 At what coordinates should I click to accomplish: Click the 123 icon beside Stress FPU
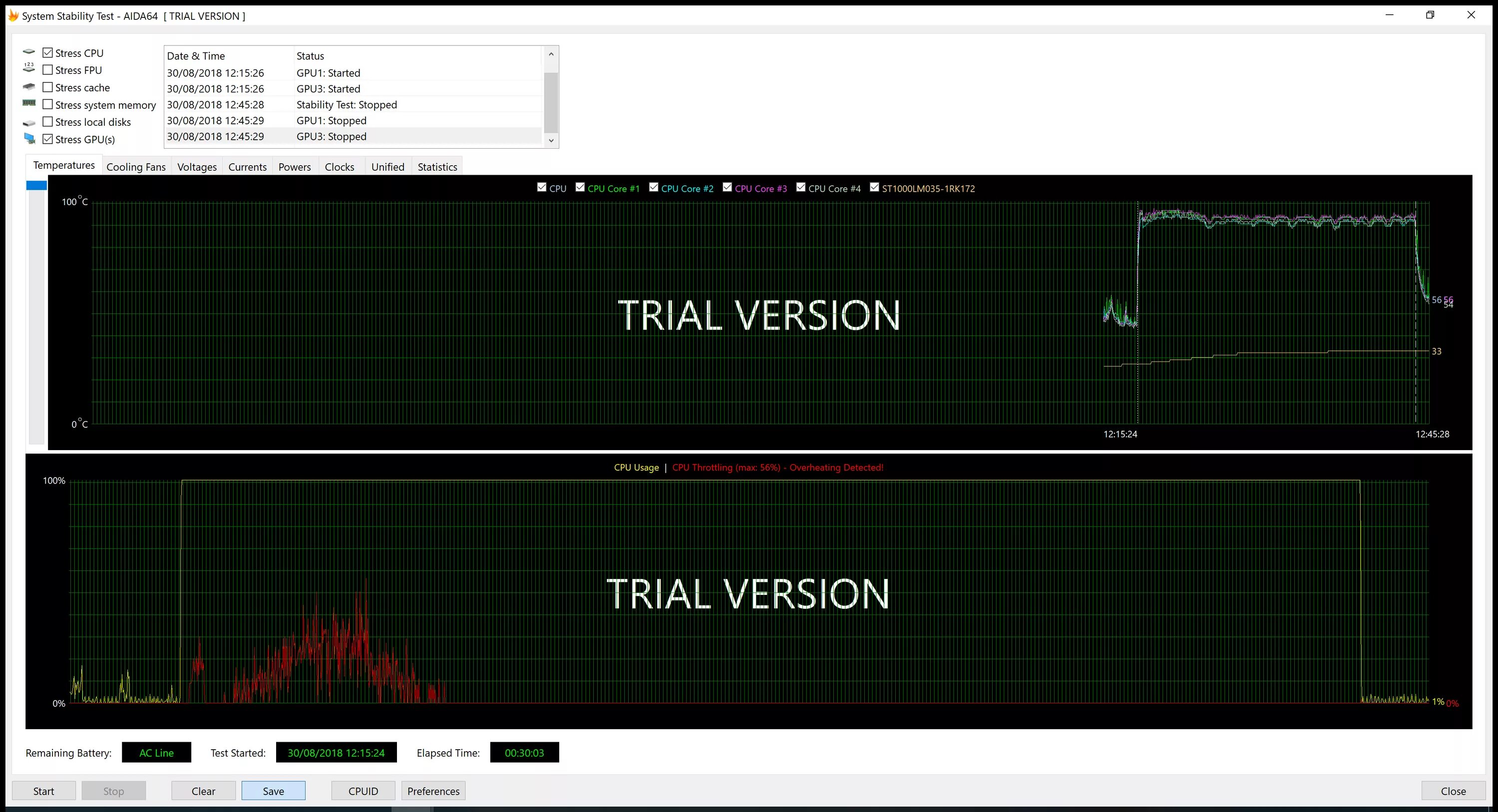click(x=29, y=68)
